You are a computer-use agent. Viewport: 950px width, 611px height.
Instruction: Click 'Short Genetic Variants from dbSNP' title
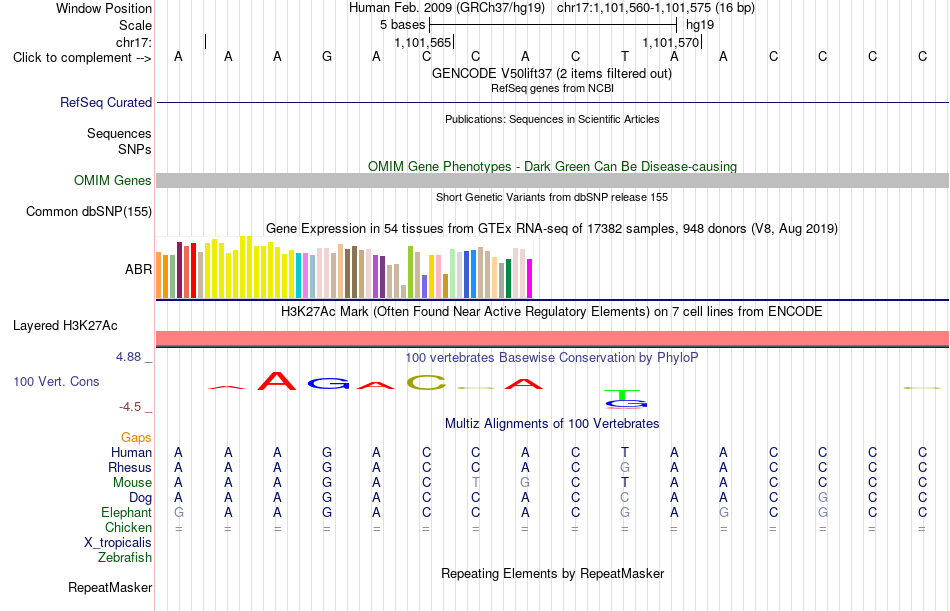(x=552, y=197)
